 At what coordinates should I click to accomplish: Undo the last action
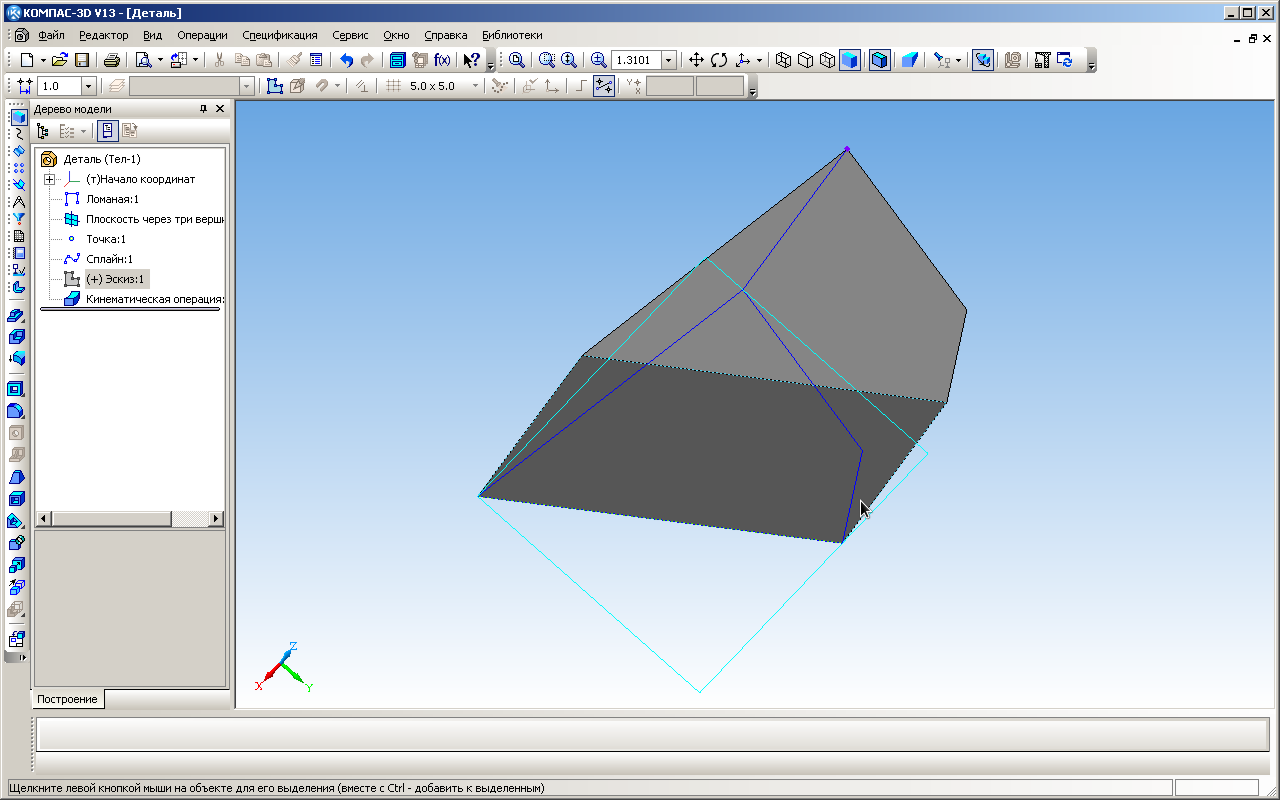coord(346,60)
